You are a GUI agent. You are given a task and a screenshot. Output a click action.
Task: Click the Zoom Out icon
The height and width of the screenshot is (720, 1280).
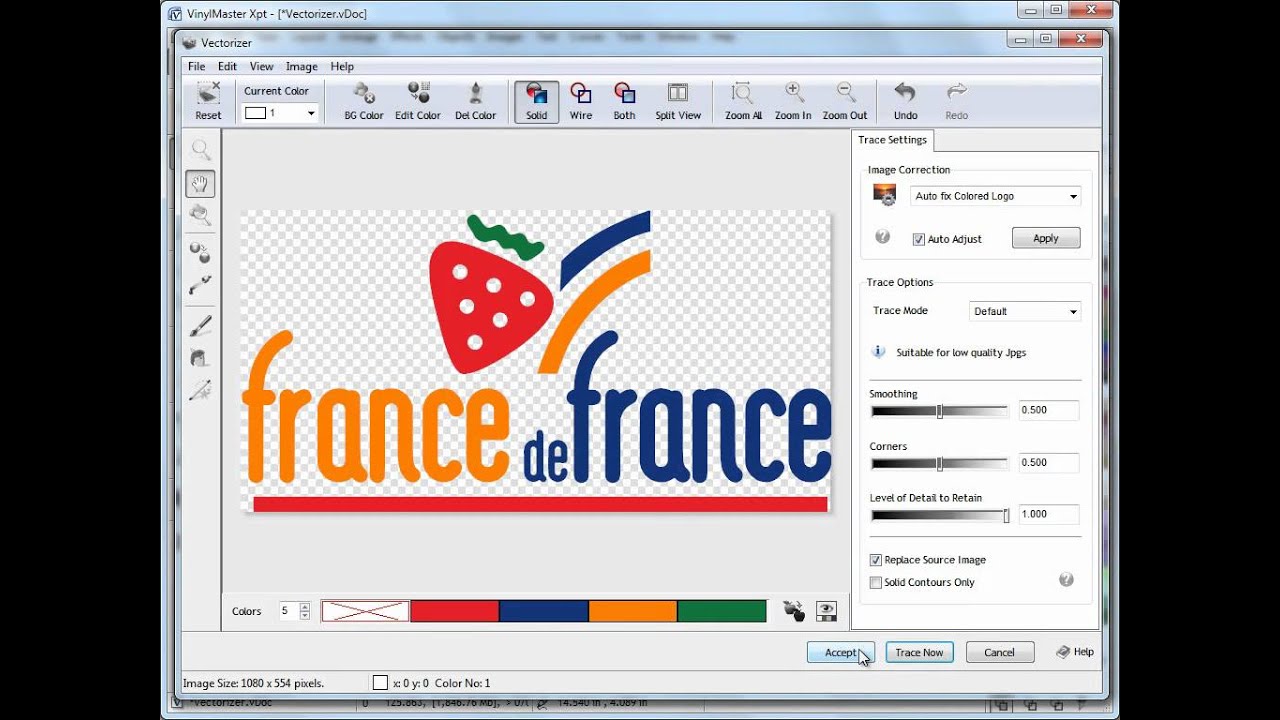845,102
